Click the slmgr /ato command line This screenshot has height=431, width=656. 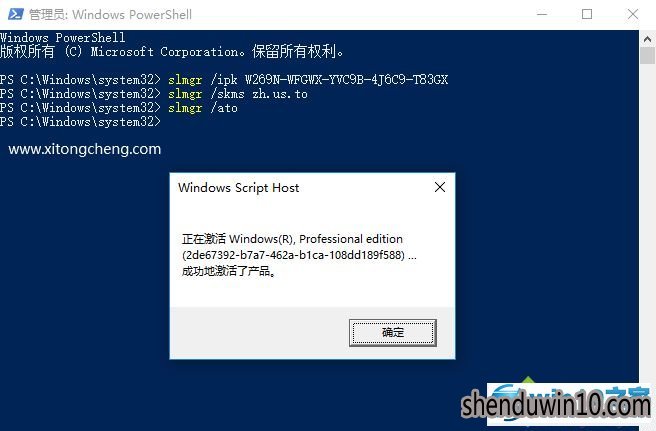click(119, 108)
